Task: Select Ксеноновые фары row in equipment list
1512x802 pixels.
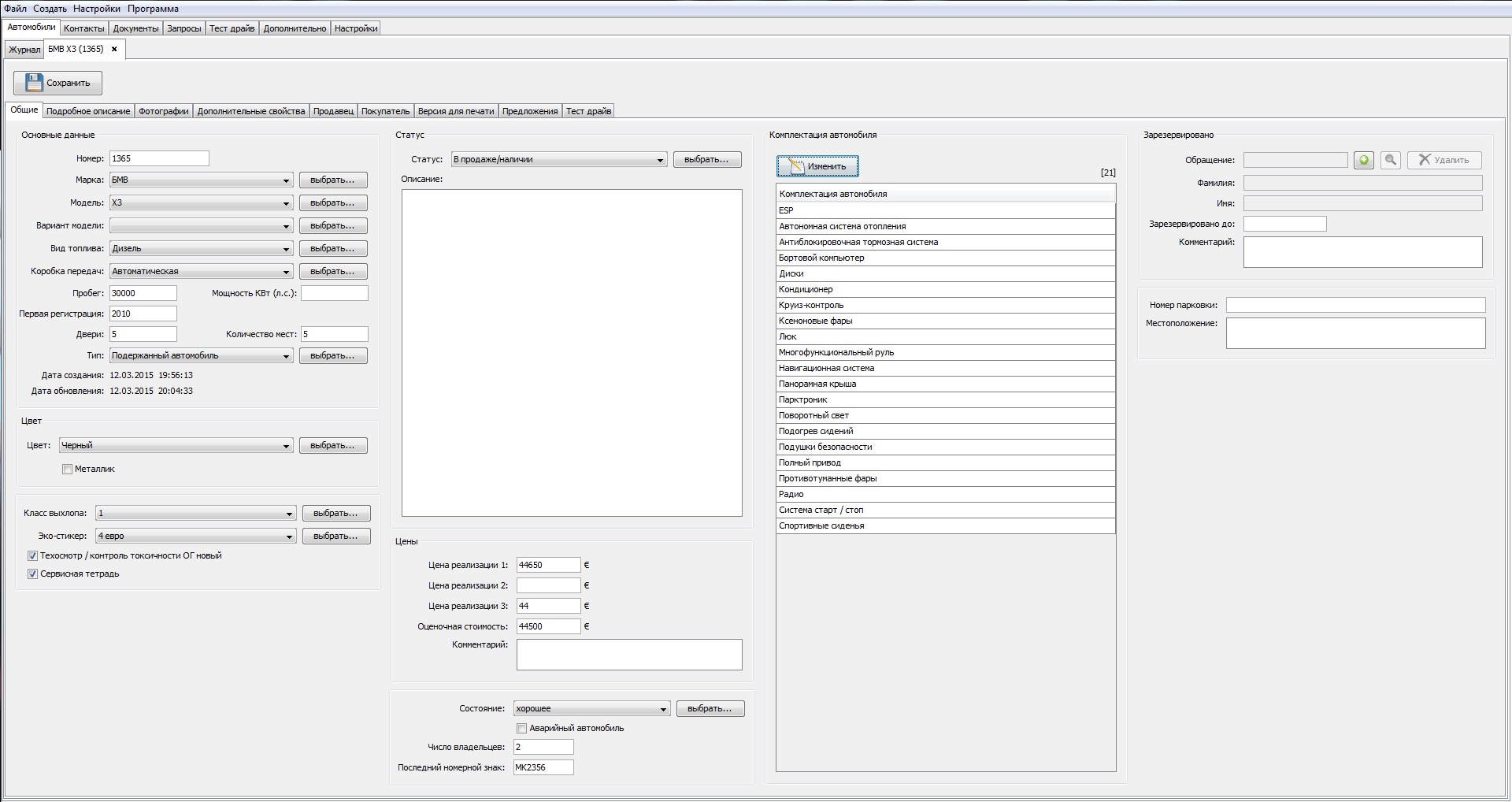Action: pyautogui.click(x=946, y=321)
